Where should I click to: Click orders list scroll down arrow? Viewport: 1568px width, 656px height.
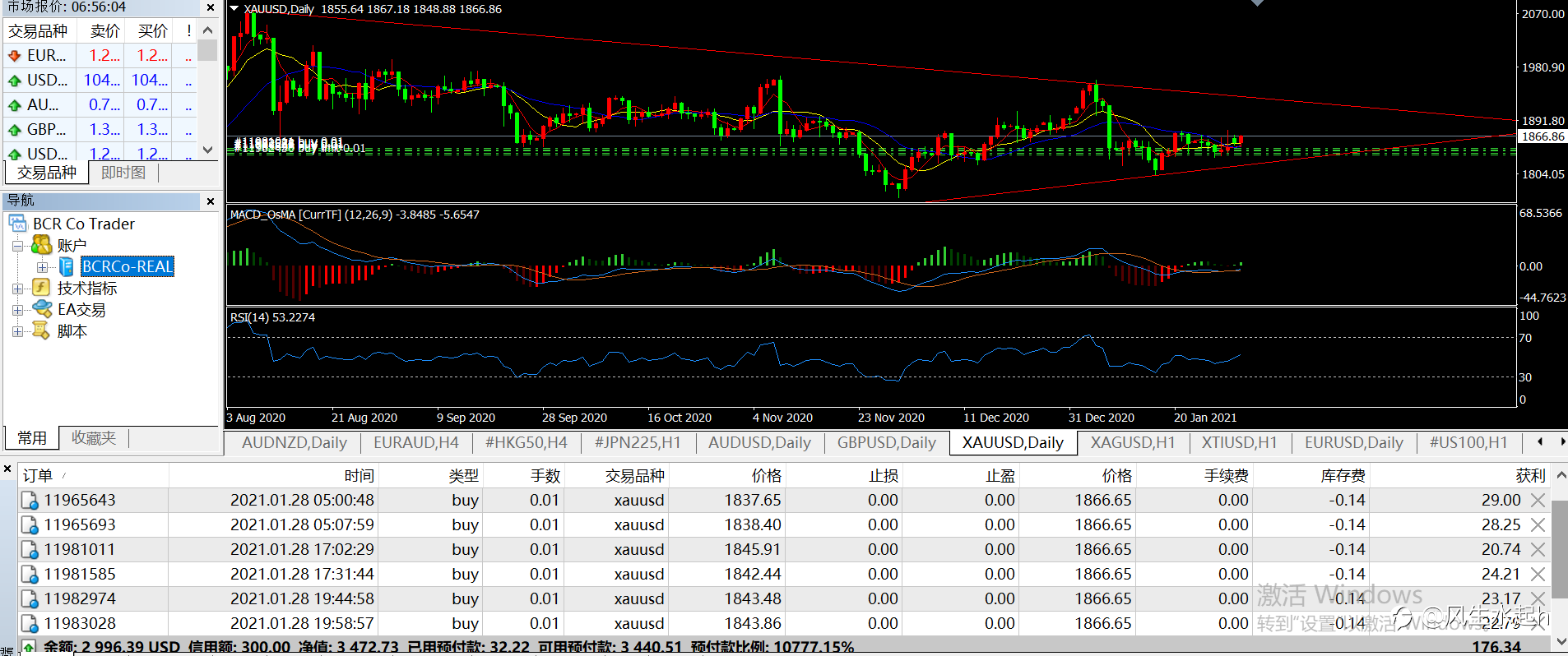pyautogui.click(x=1561, y=642)
